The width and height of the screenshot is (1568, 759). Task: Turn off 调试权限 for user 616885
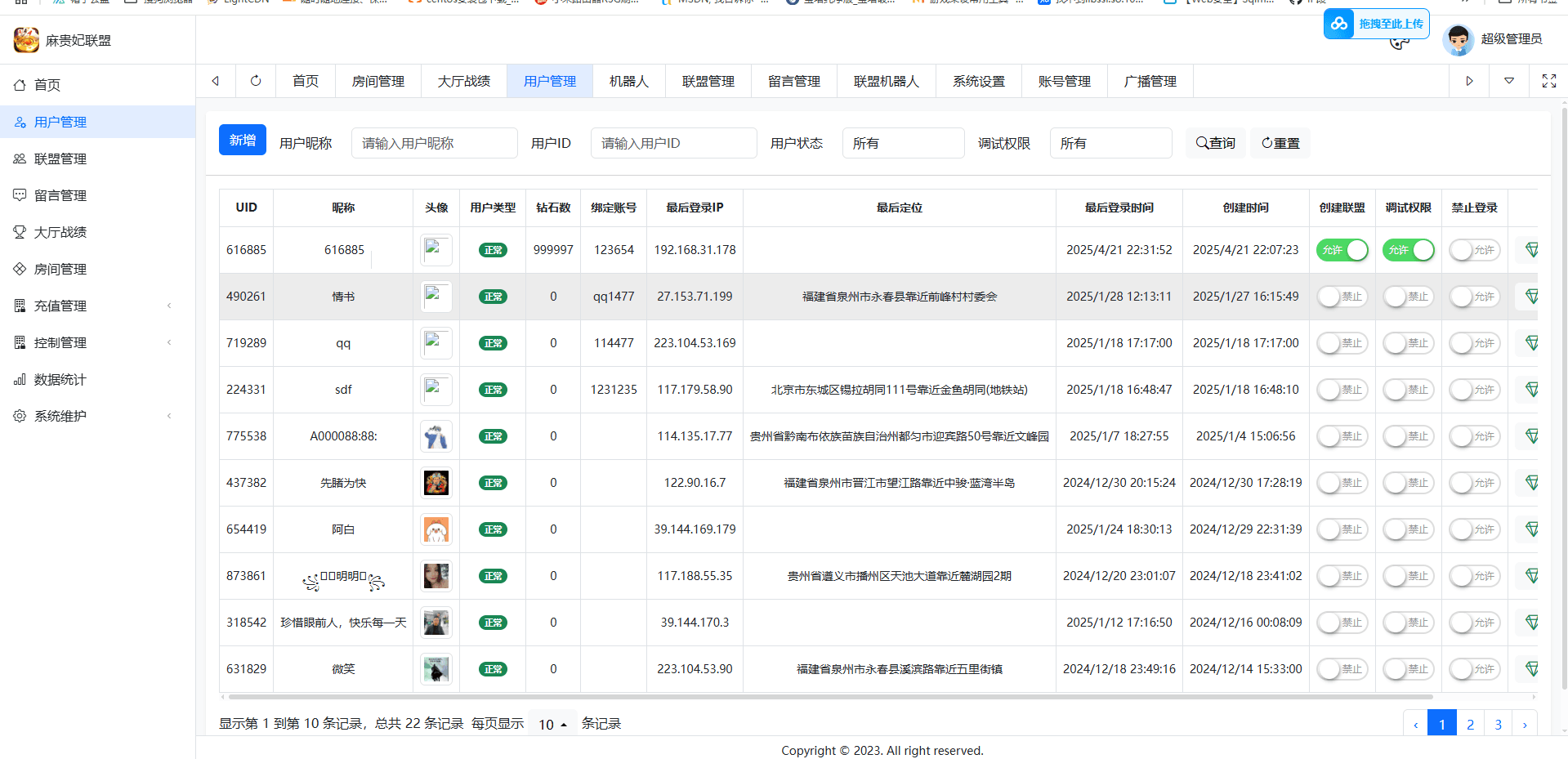point(1408,250)
